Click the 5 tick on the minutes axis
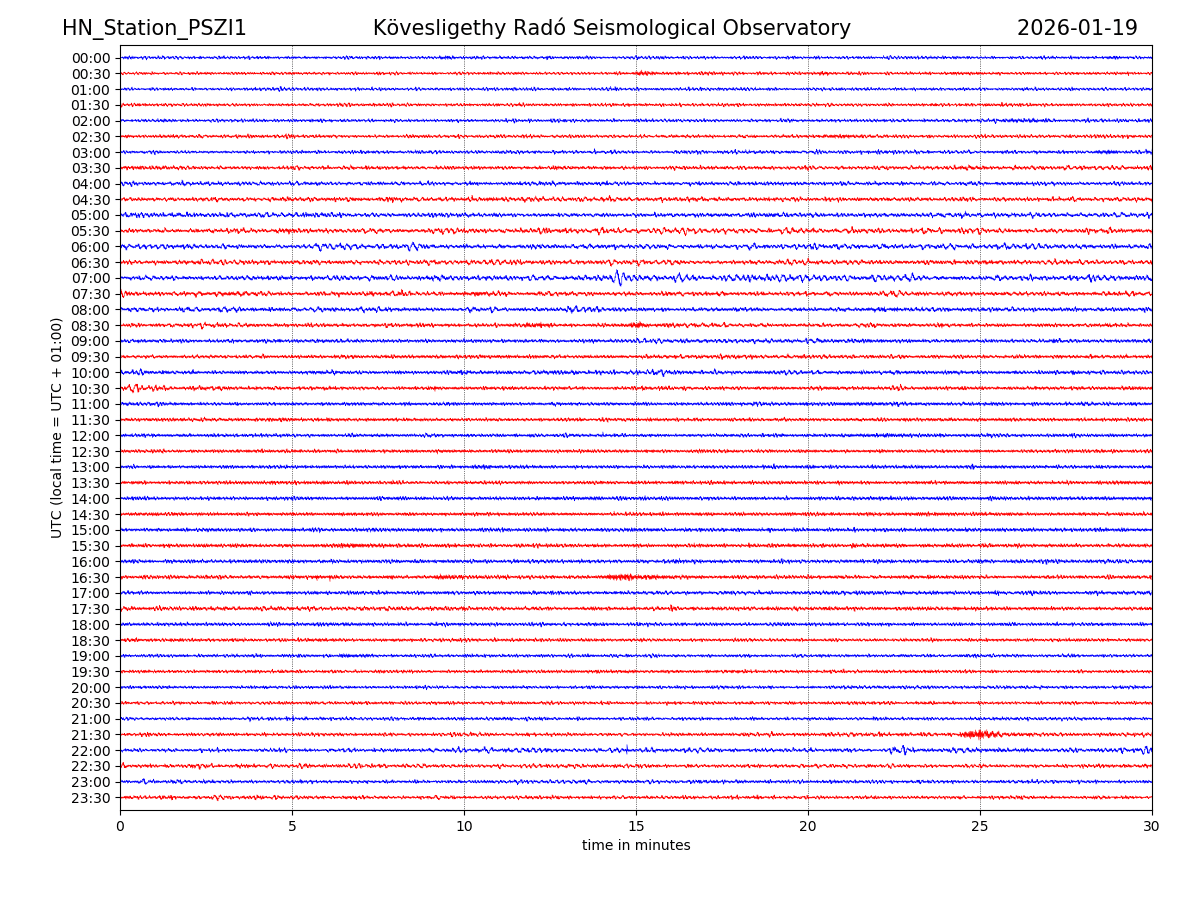This screenshot has height=900, width=1200. click(292, 826)
